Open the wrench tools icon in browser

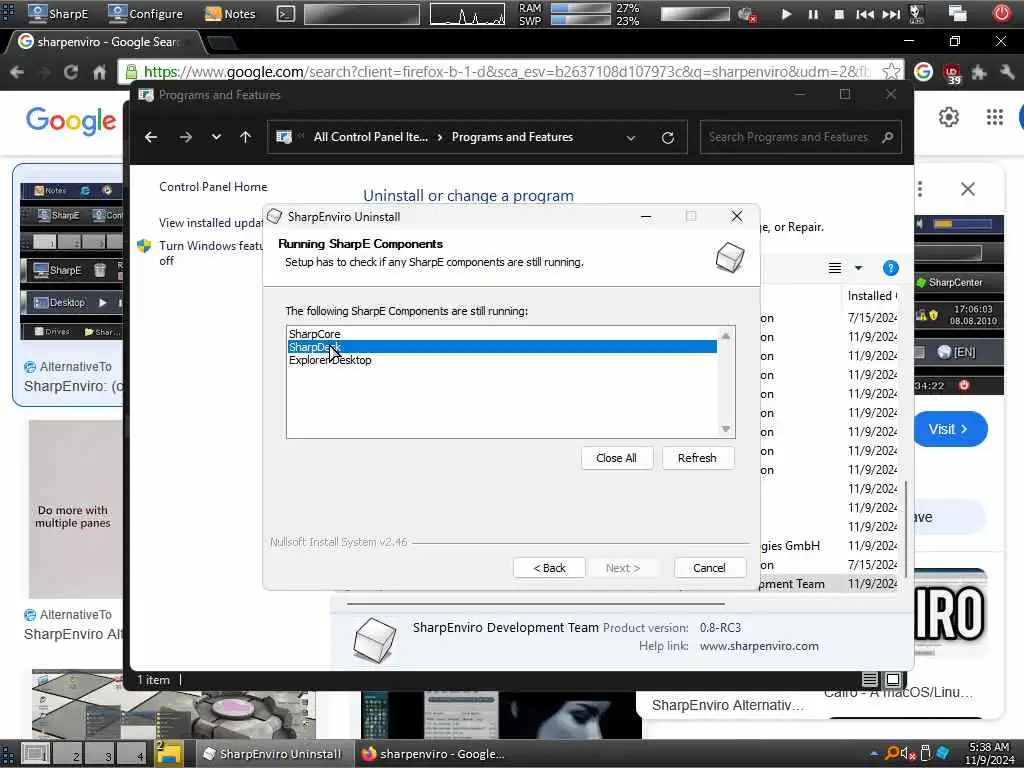coord(1006,72)
